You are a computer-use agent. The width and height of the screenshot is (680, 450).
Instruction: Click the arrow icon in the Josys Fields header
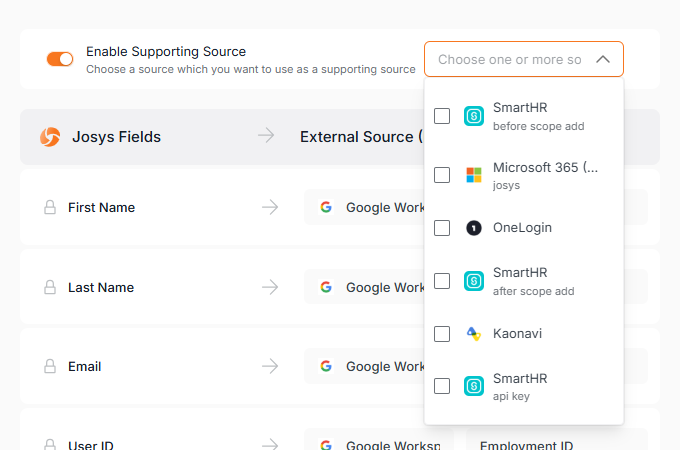[x=266, y=136]
